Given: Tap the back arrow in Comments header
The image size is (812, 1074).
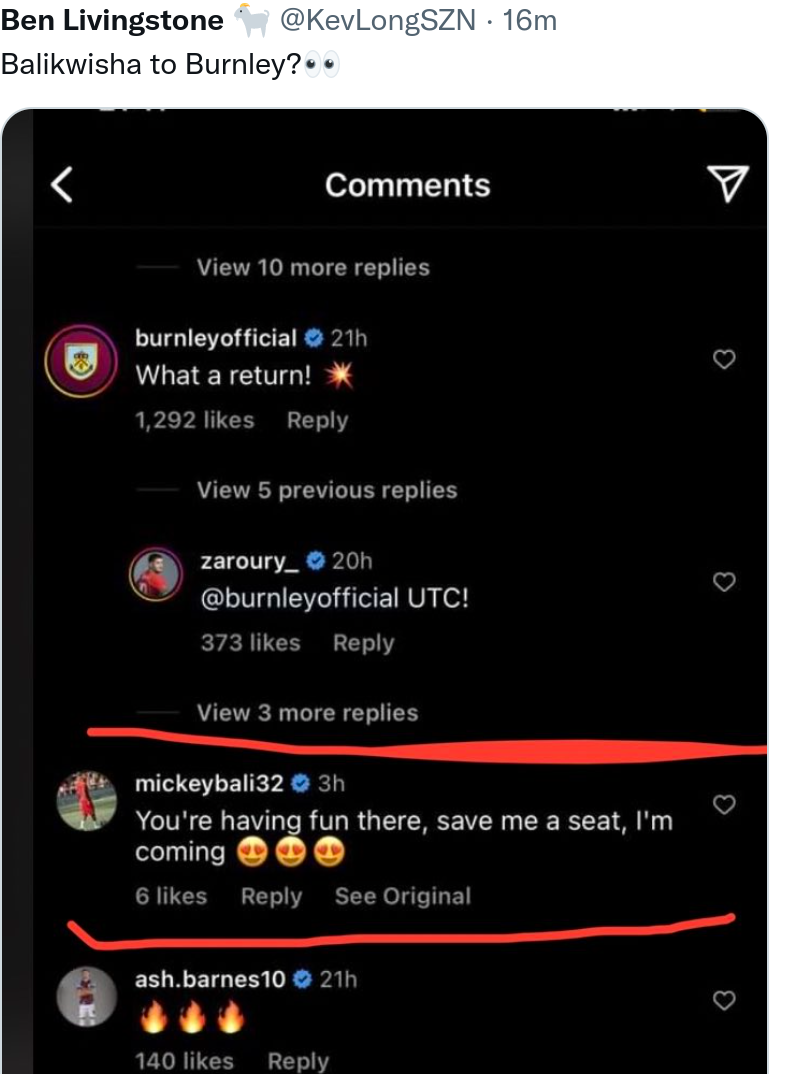Looking at the screenshot, I should click(62, 185).
